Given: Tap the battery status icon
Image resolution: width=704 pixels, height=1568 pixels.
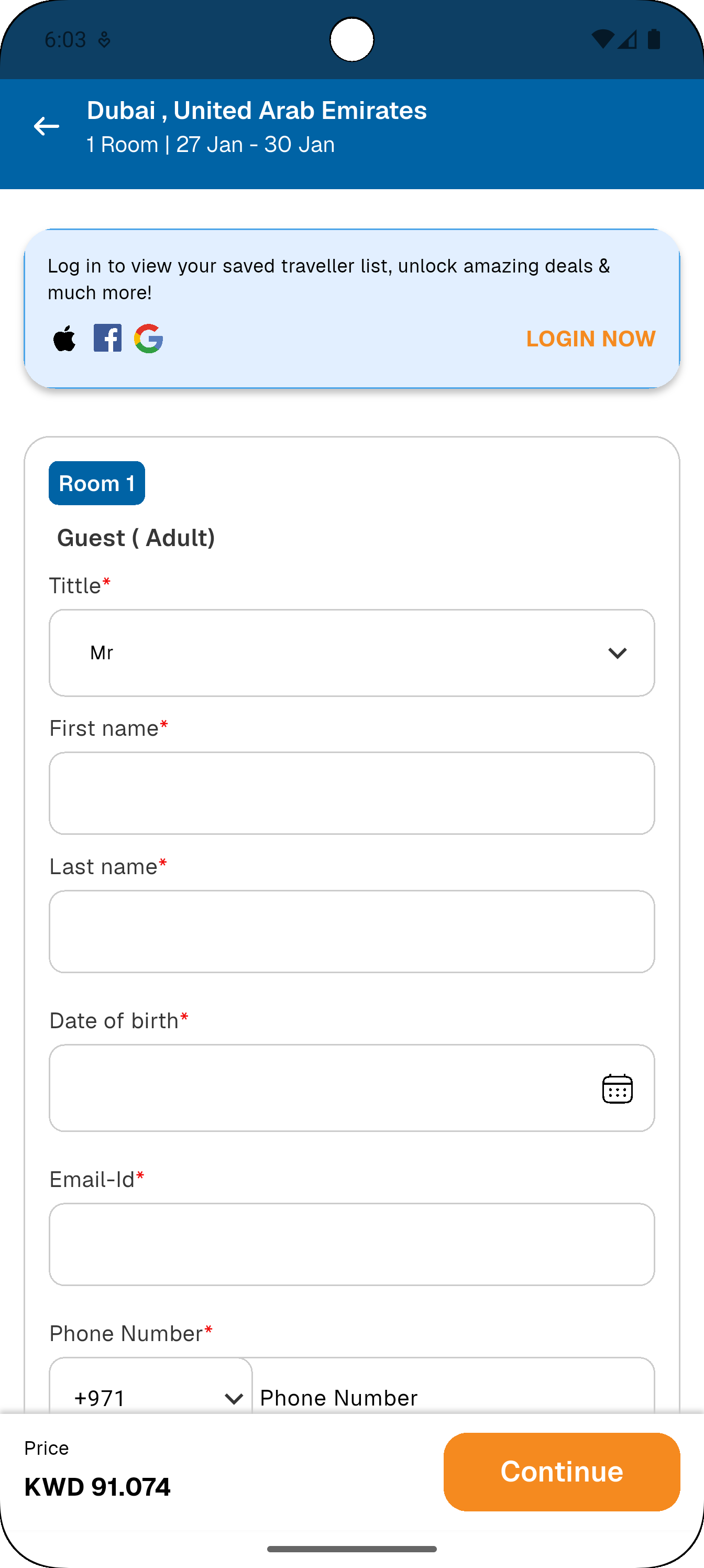Looking at the screenshot, I should 654,39.
